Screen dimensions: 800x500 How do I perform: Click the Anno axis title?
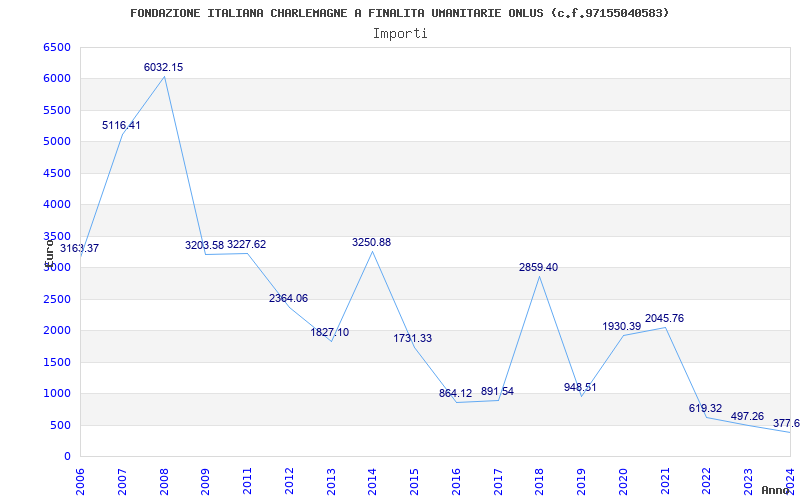coord(777,490)
